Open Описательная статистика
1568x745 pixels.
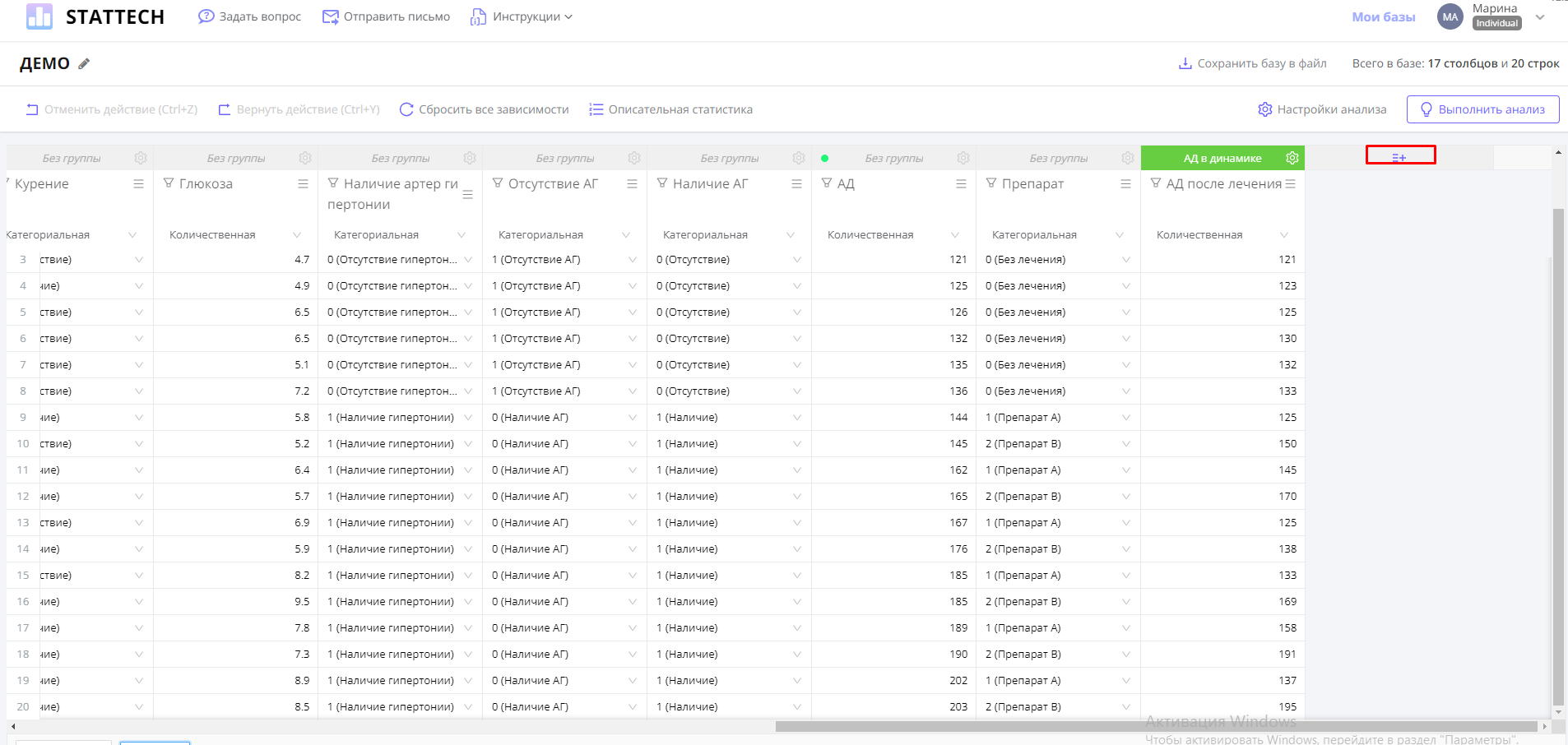pos(670,109)
